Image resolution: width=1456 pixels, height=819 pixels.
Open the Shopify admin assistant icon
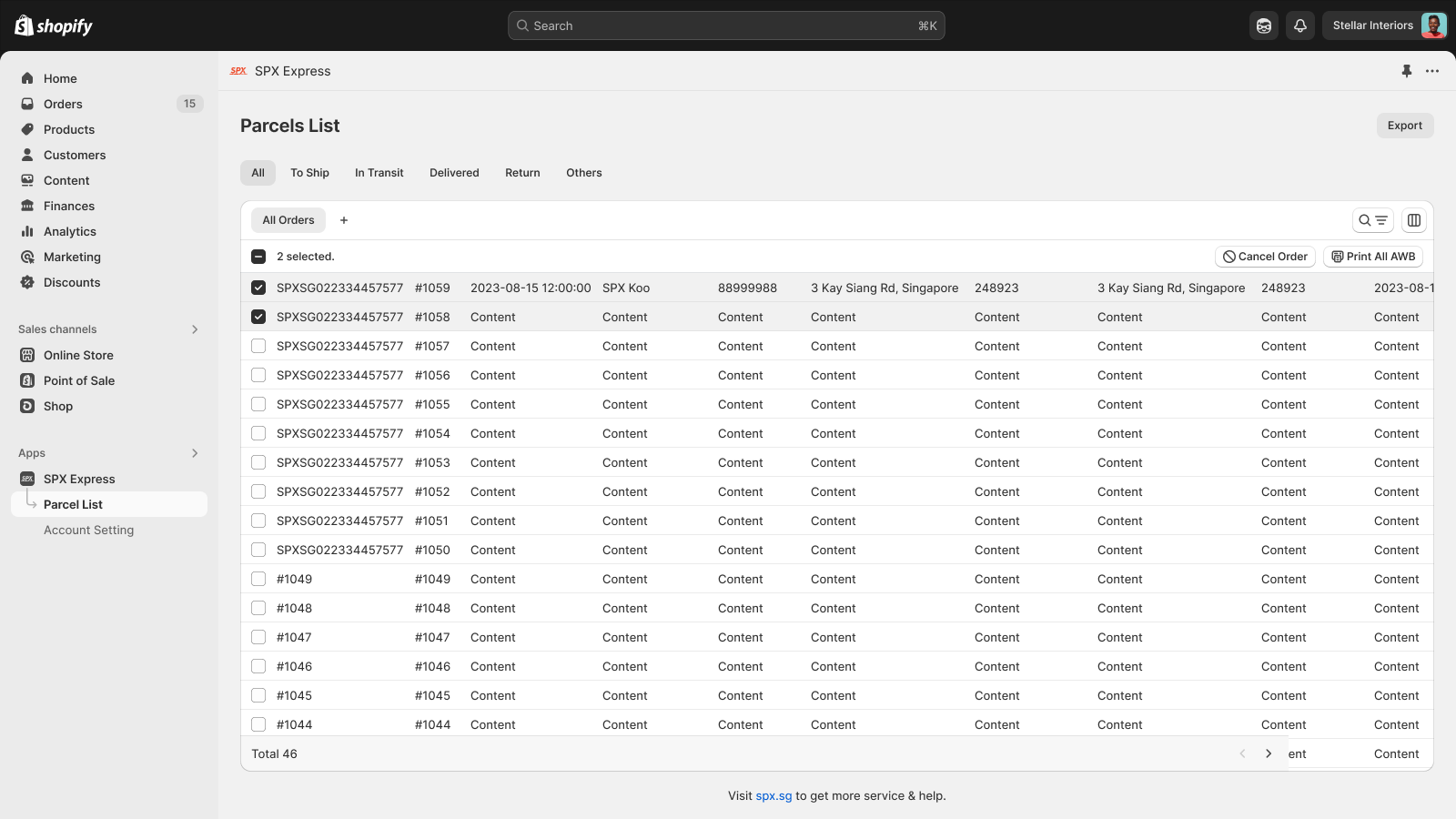point(1263,25)
